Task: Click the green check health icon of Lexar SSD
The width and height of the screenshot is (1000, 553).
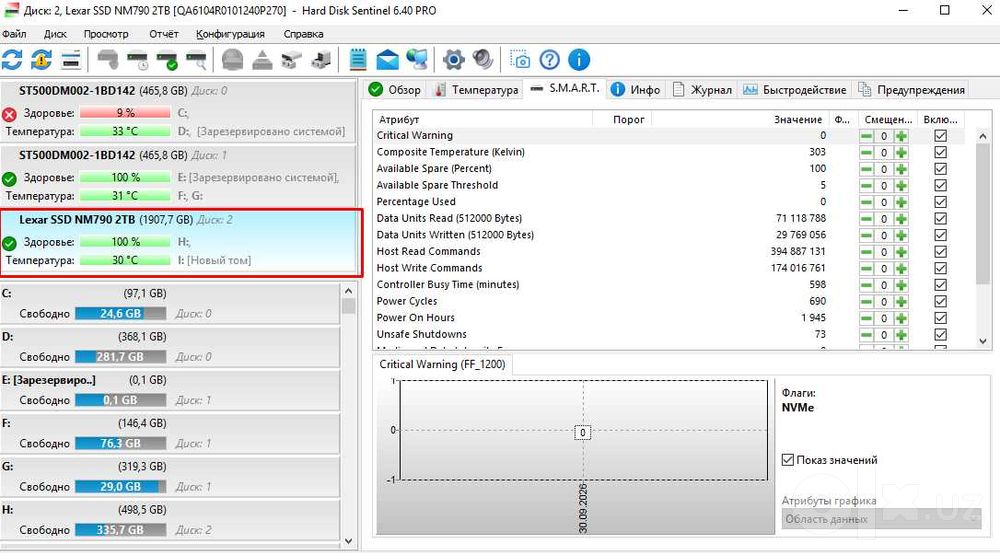Action: point(9,243)
